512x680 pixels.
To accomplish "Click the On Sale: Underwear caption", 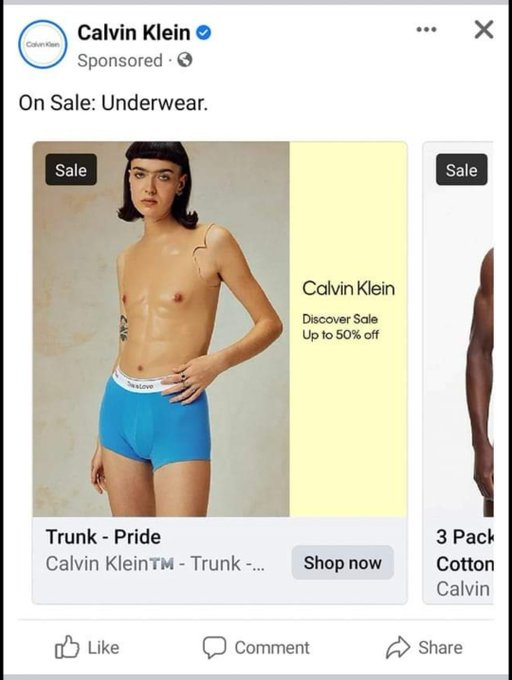I will [114, 103].
